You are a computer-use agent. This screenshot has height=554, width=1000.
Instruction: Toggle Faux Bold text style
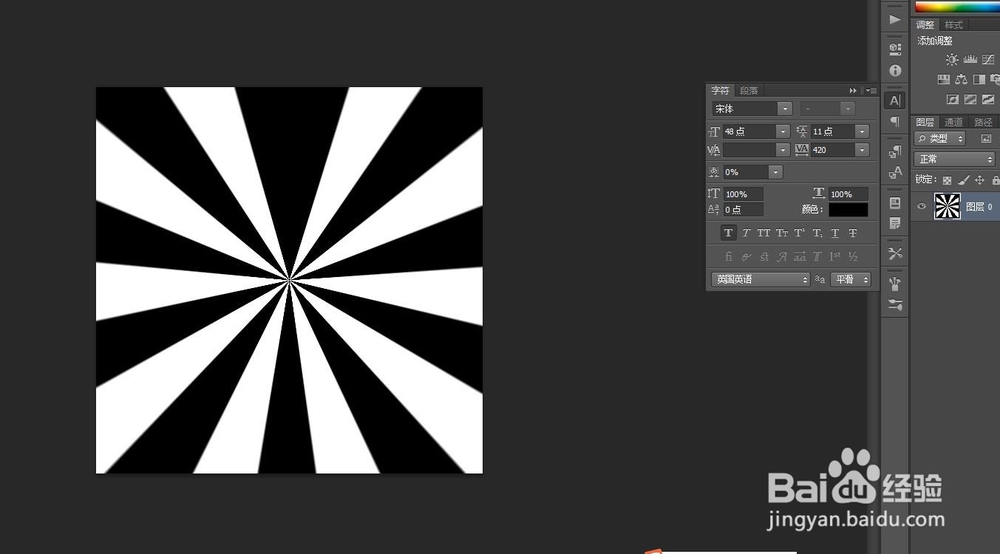pos(728,233)
